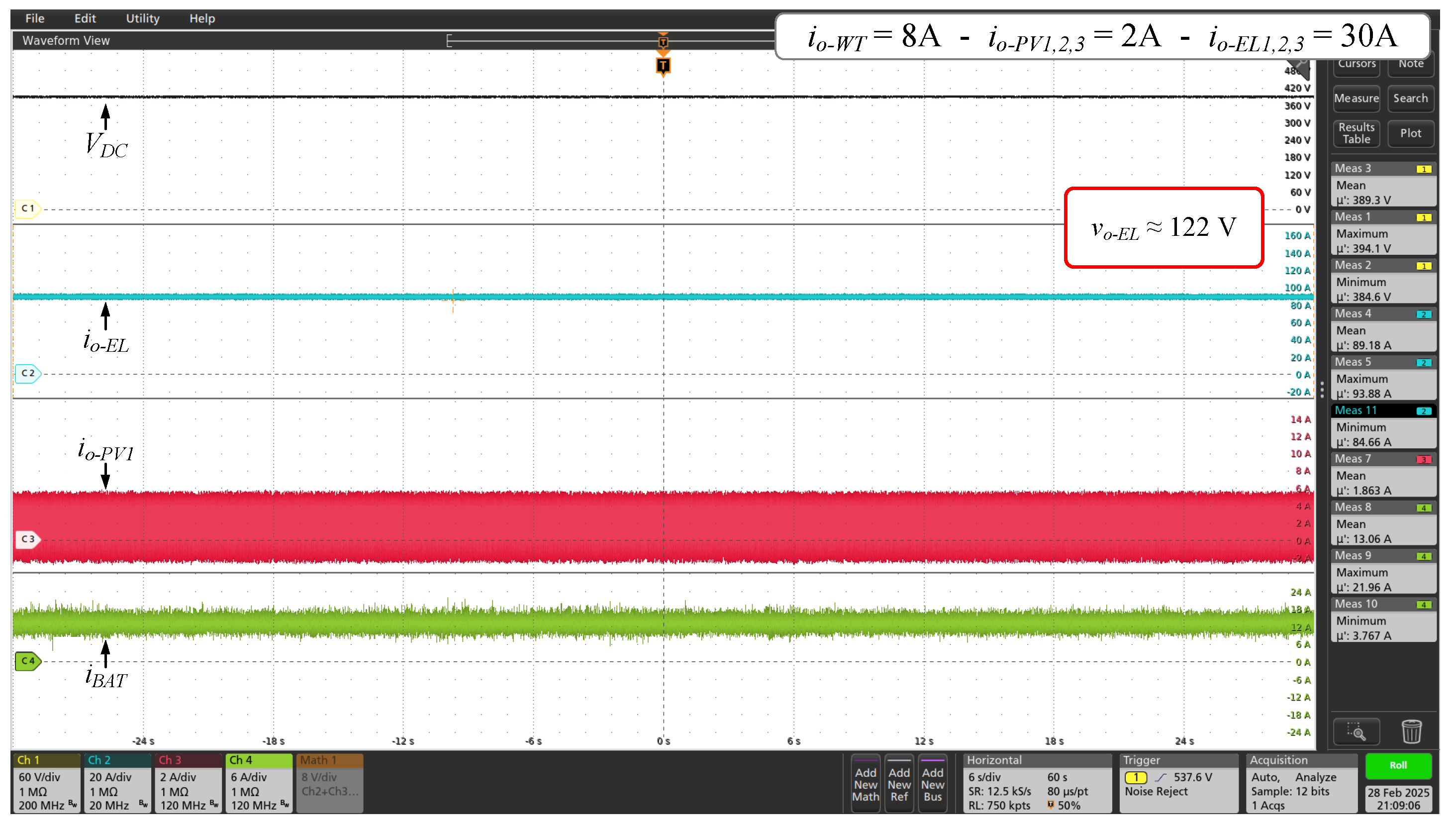Select the C1 channel handle

[x=27, y=208]
